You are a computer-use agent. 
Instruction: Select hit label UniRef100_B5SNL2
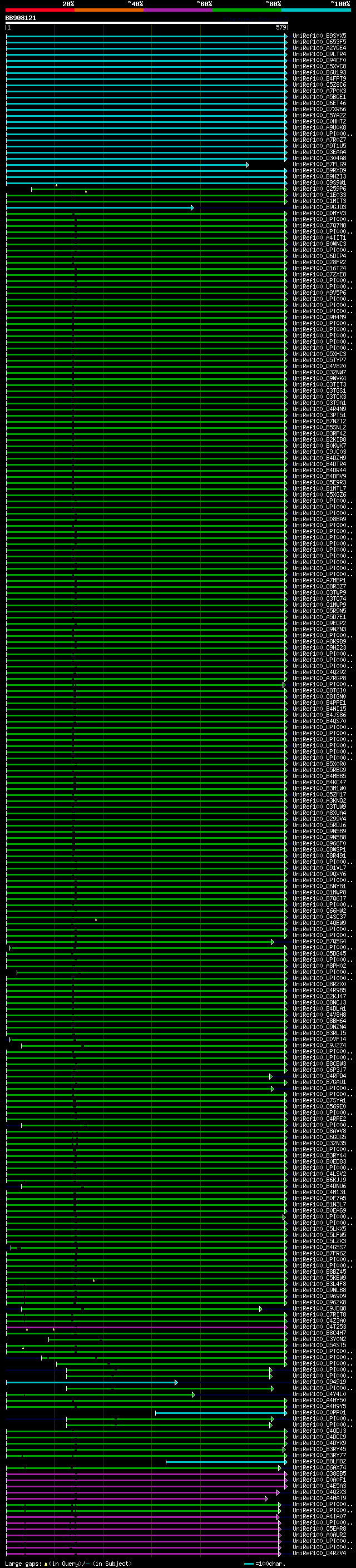point(319,428)
